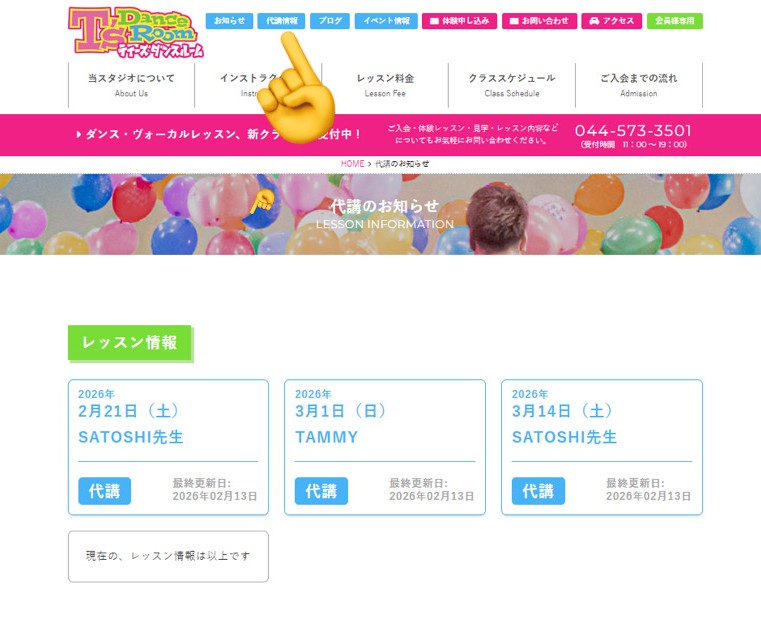Click the envelope icon on お問い合わせ
Screen dimensions: 761x644
514,21
